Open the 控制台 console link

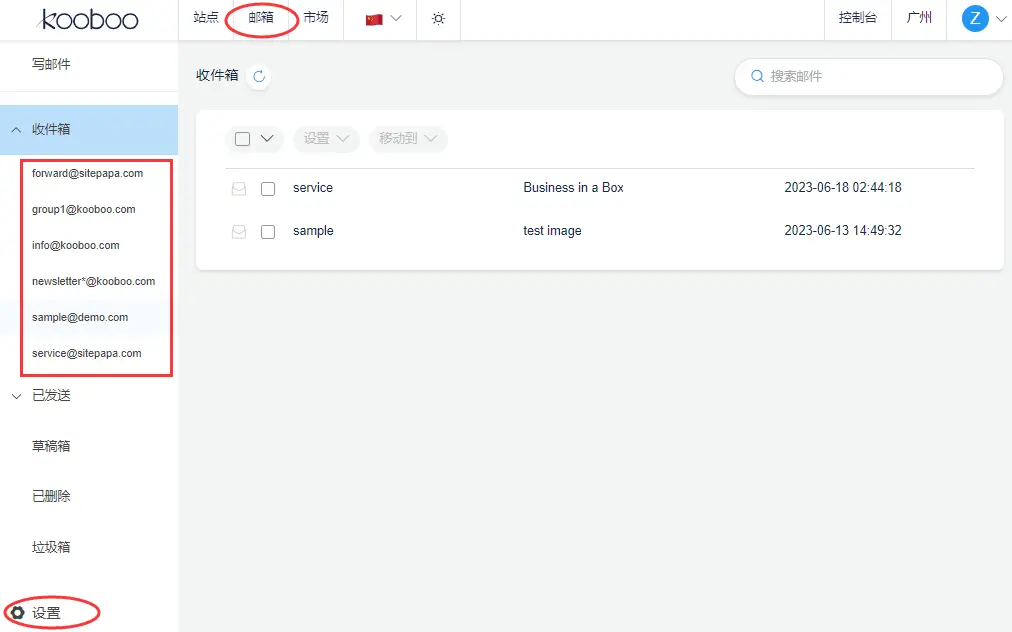857,18
